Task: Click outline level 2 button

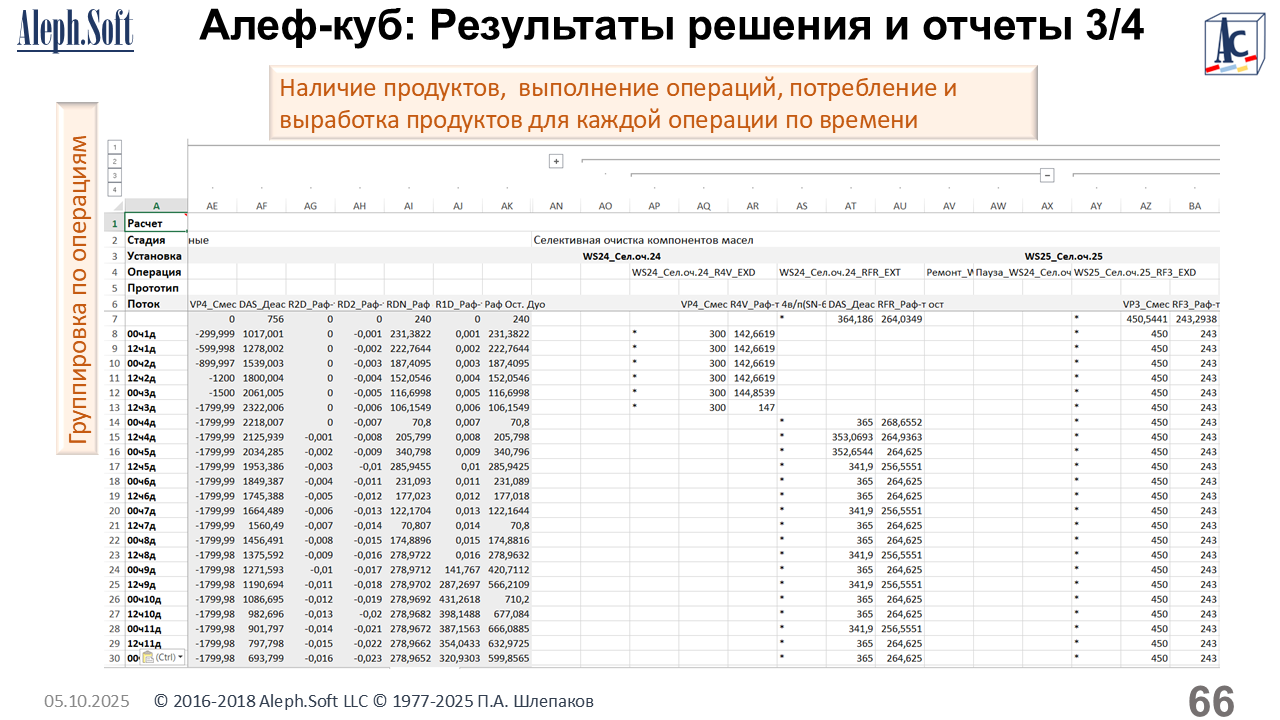Action: tap(115, 160)
